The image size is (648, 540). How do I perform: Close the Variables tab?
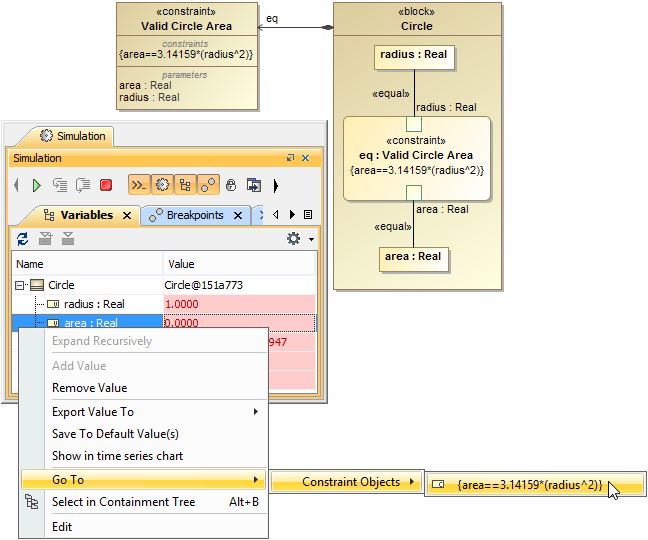tap(127, 215)
